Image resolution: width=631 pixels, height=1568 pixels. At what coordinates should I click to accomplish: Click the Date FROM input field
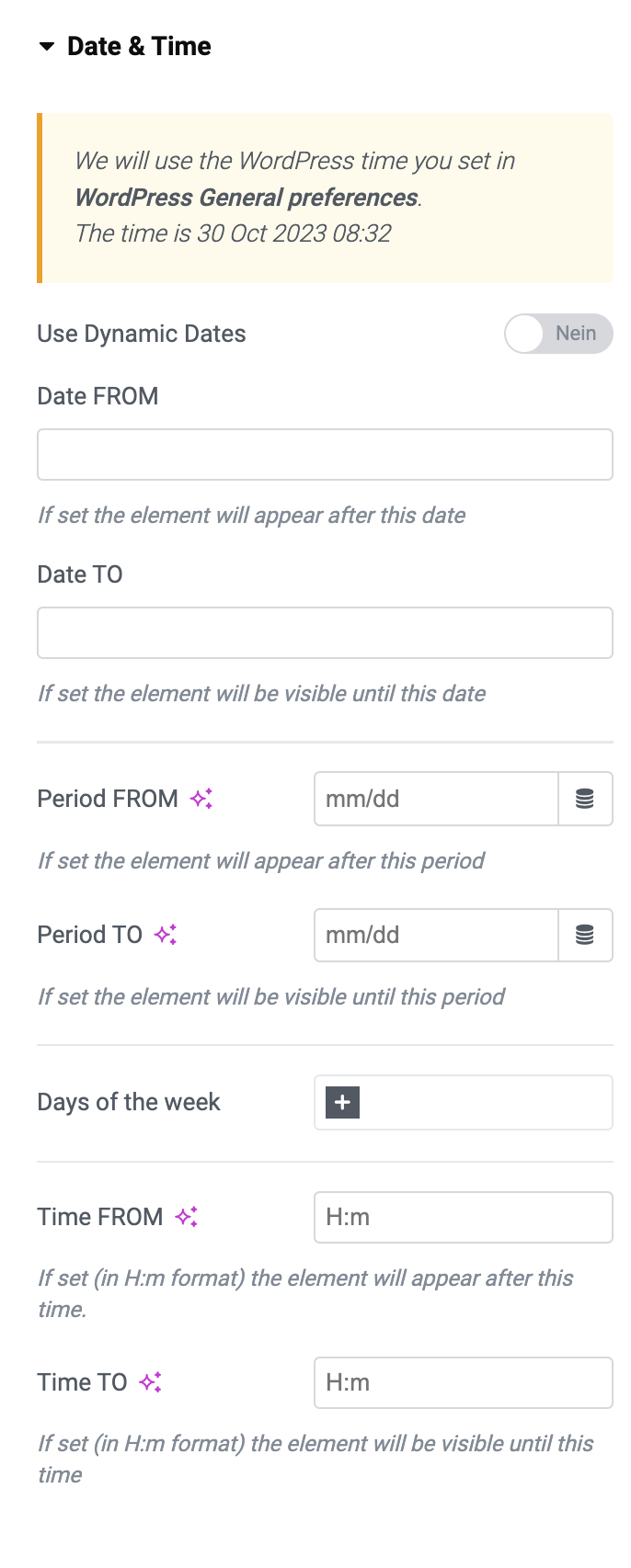325,454
